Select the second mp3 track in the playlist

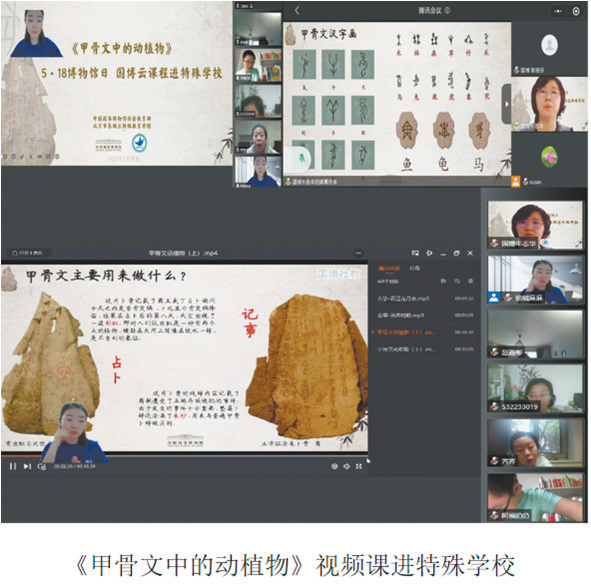425,315
